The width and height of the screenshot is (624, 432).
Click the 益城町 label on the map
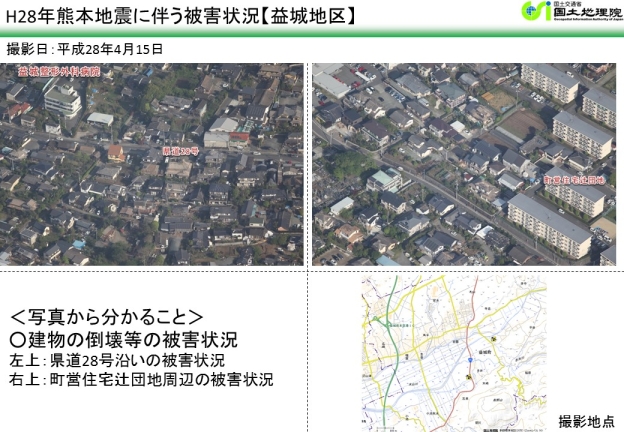point(486,352)
